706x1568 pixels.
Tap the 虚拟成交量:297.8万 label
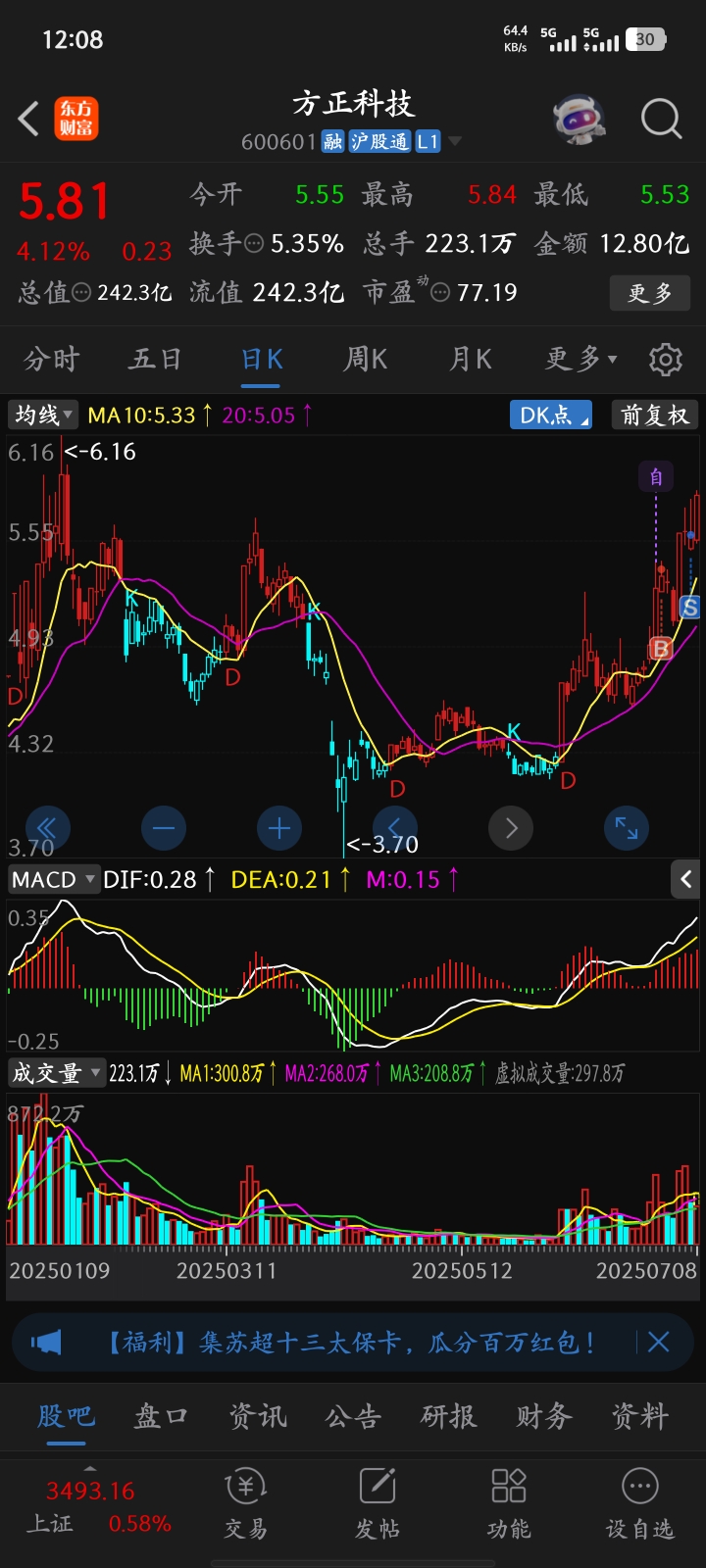[560, 1074]
